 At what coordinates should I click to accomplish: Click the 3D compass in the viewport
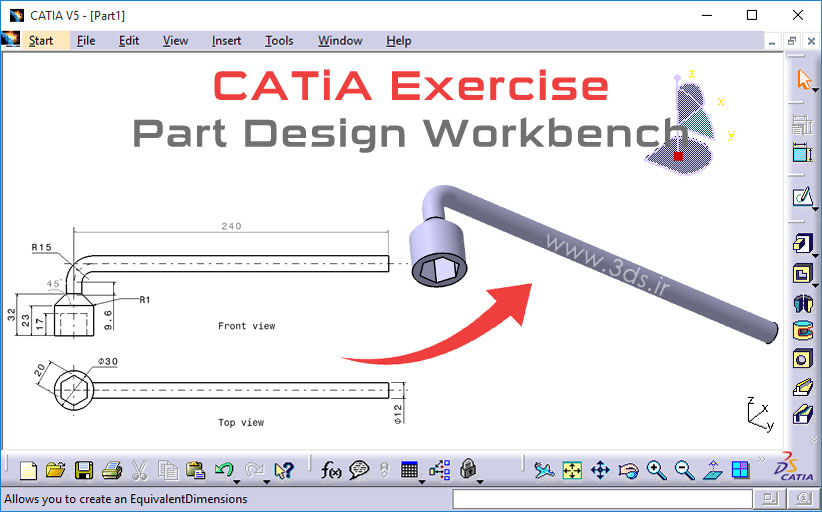tap(686, 124)
